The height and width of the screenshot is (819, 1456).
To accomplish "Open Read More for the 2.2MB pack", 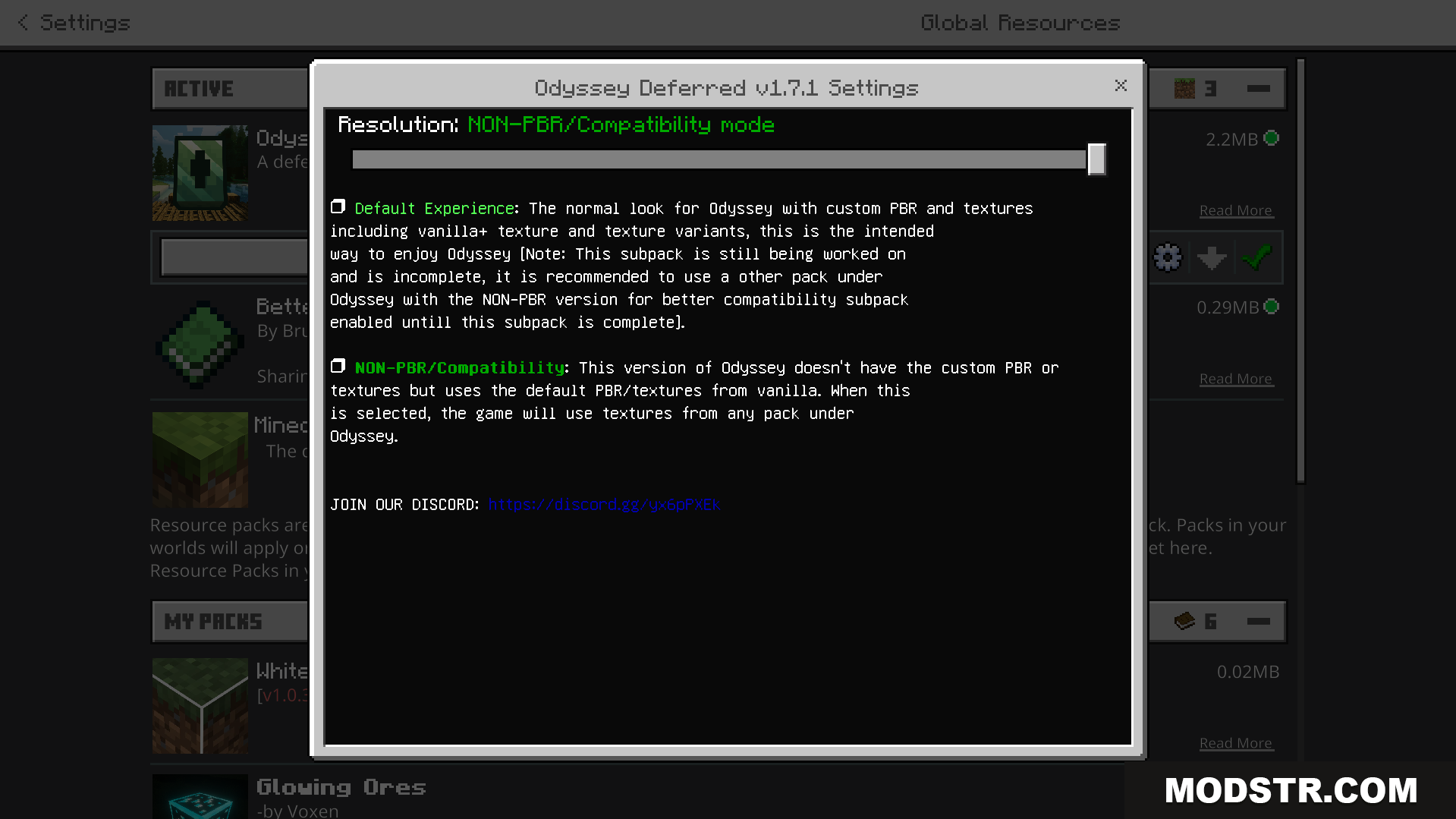I will point(1236,210).
